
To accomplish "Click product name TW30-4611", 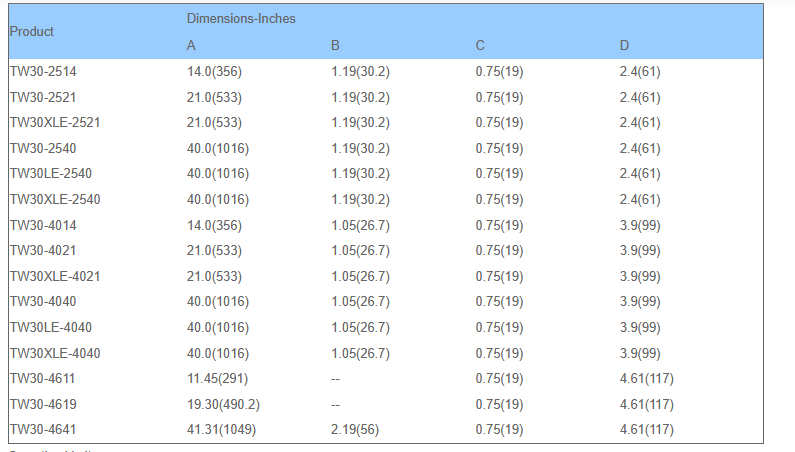I will point(42,379).
